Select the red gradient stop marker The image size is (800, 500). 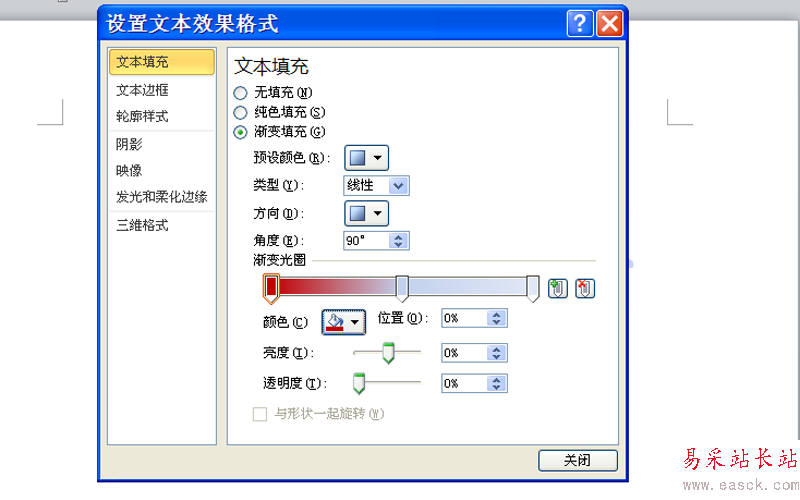271,288
